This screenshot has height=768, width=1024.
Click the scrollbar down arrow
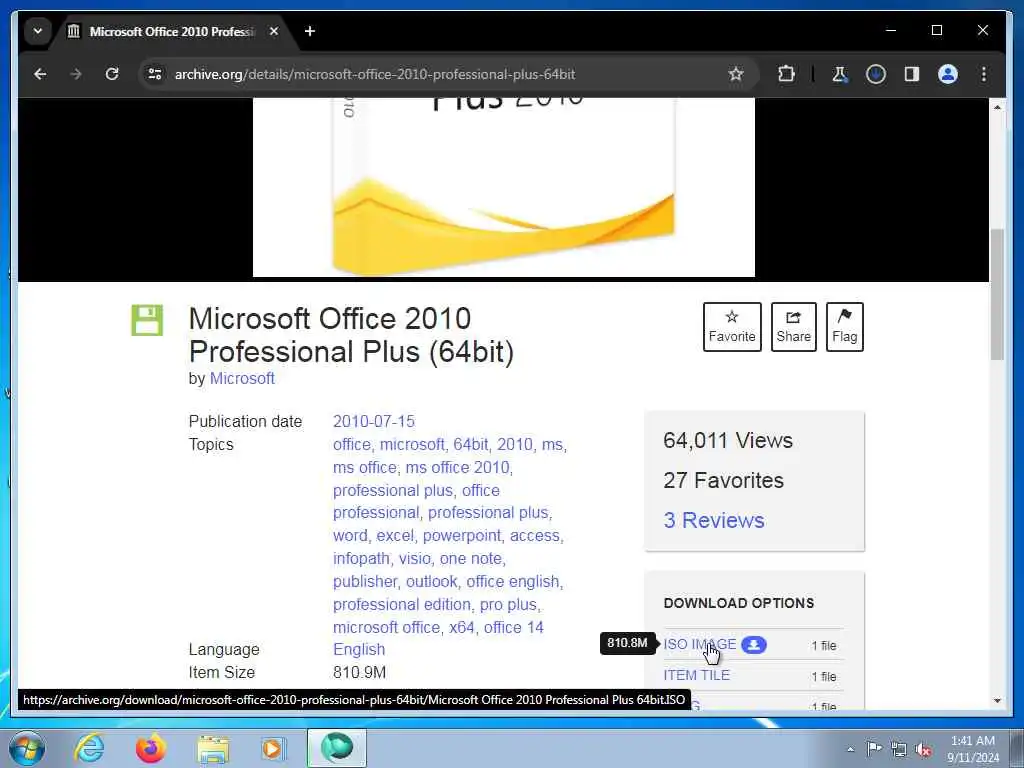coord(997,701)
